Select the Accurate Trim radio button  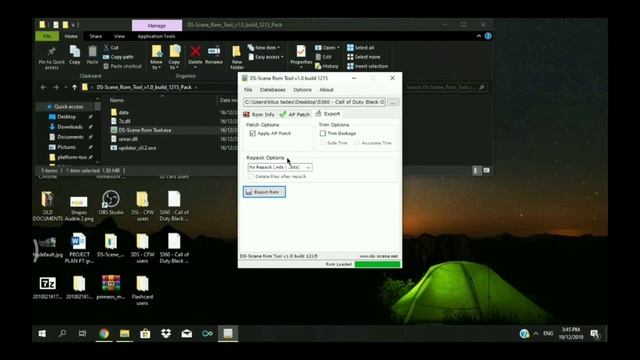(x=357, y=143)
